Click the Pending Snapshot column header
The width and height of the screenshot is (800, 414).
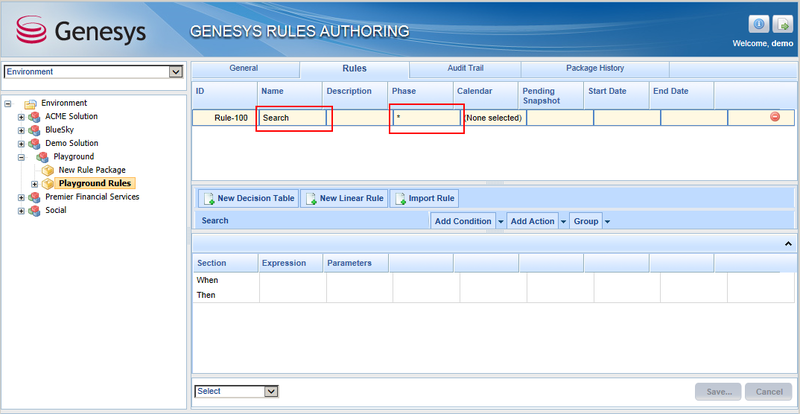[551, 95]
